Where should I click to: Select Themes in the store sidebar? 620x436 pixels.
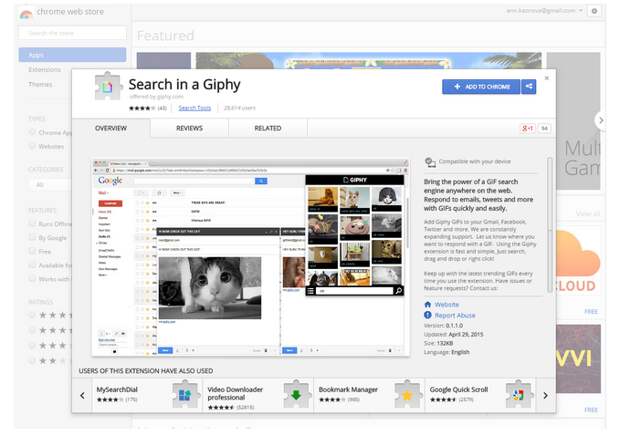(40, 84)
